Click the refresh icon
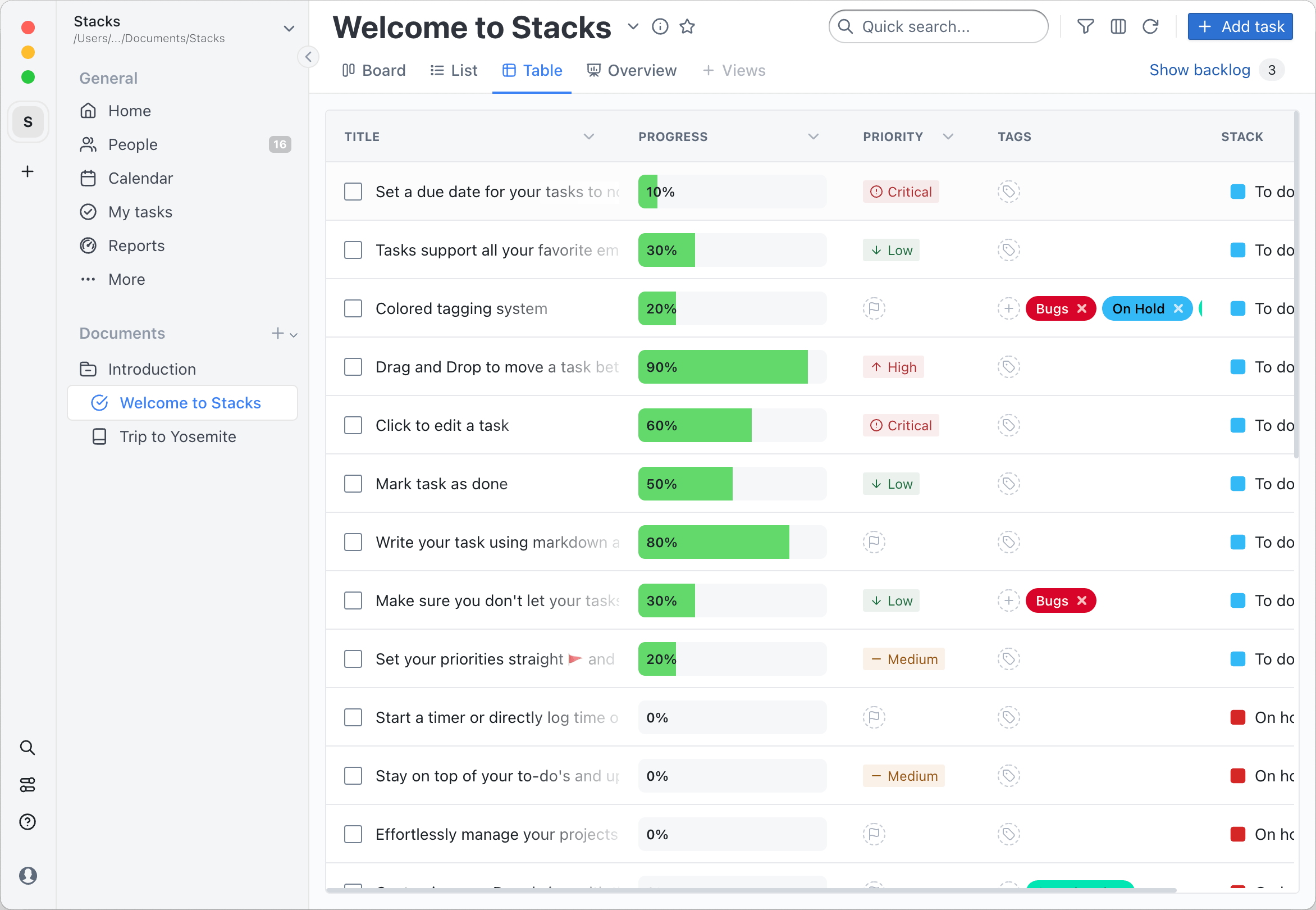The height and width of the screenshot is (910, 1316). [x=1150, y=26]
